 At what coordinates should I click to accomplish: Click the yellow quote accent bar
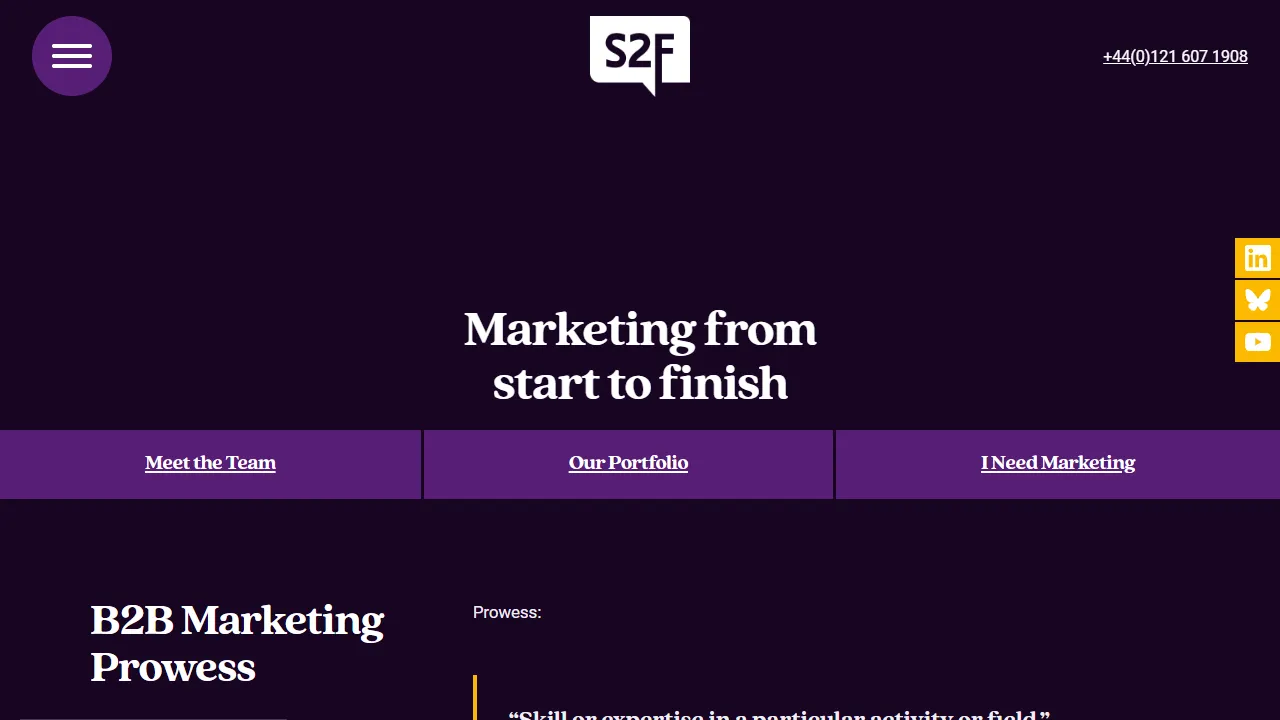pyautogui.click(x=475, y=698)
